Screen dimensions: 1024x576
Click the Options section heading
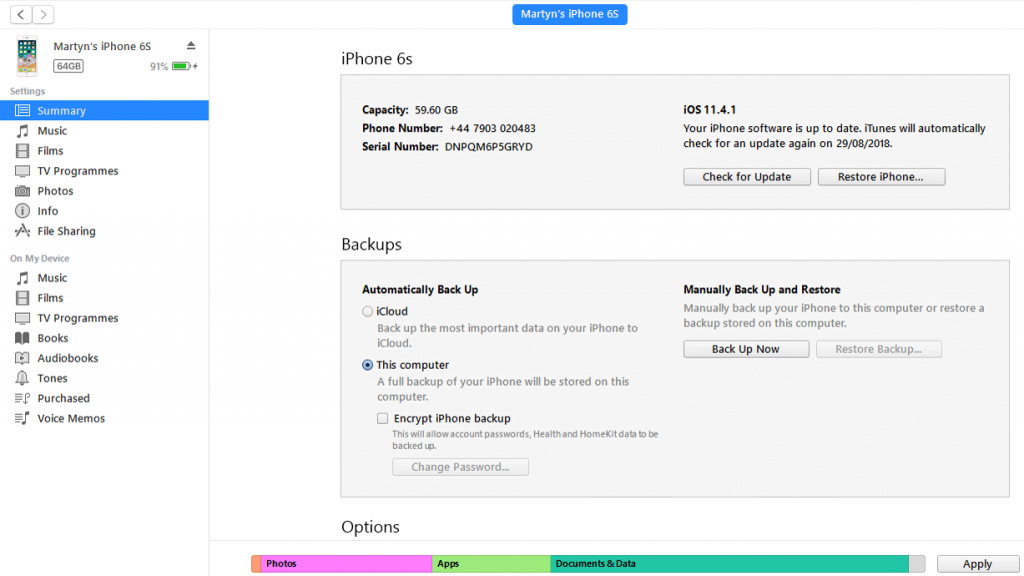pyautogui.click(x=370, y=527)
